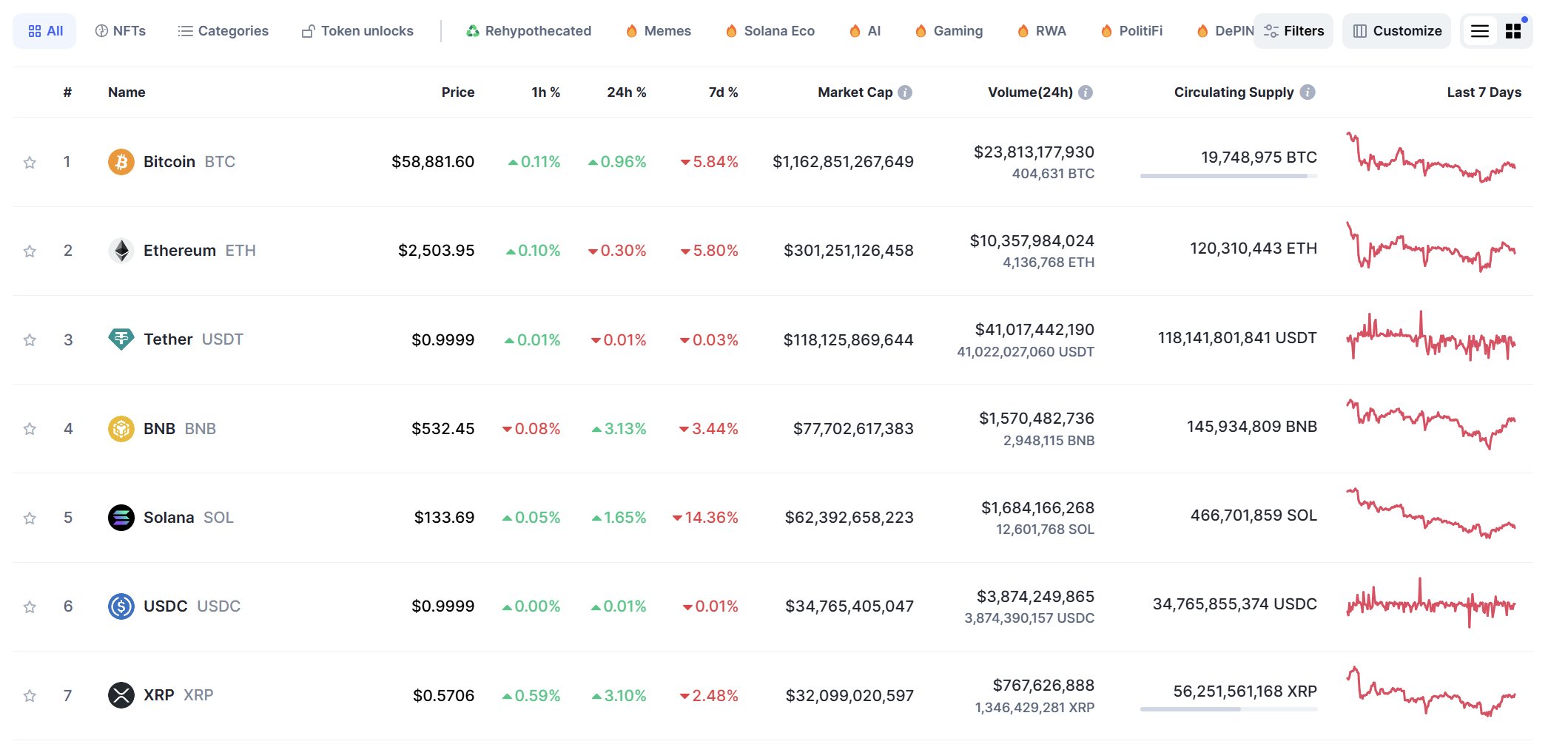The height and width of the screenshot is (744, 1568).
Task: Open Solana 7-day sparkline chart
Action: coord(1431,513)
